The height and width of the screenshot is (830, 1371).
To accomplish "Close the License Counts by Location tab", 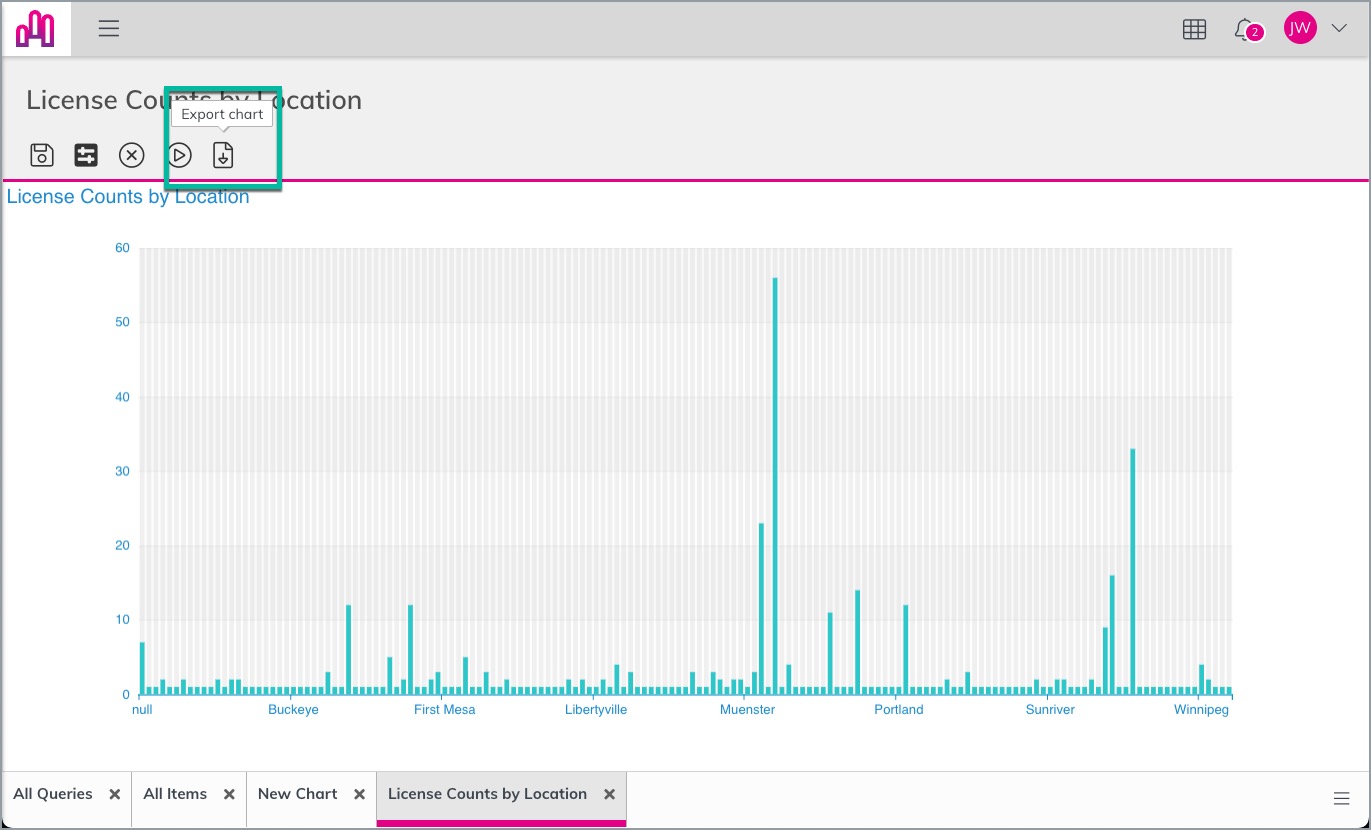I will pyautogui.click(x=609, y=794).
